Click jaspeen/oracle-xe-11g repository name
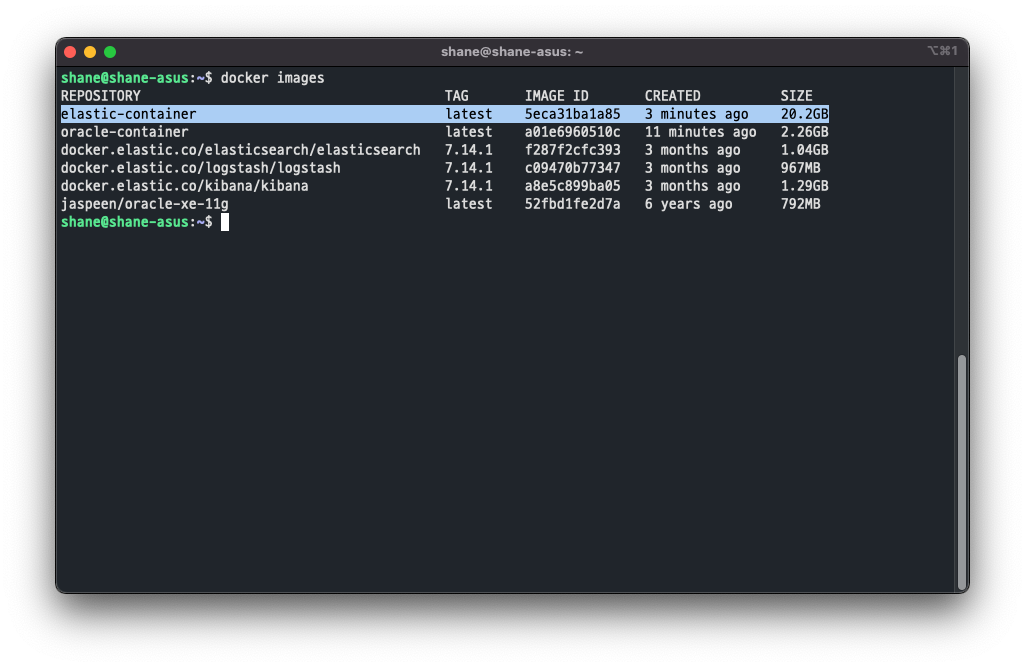This screenshot has width=1025, height=667. point(144,204)
